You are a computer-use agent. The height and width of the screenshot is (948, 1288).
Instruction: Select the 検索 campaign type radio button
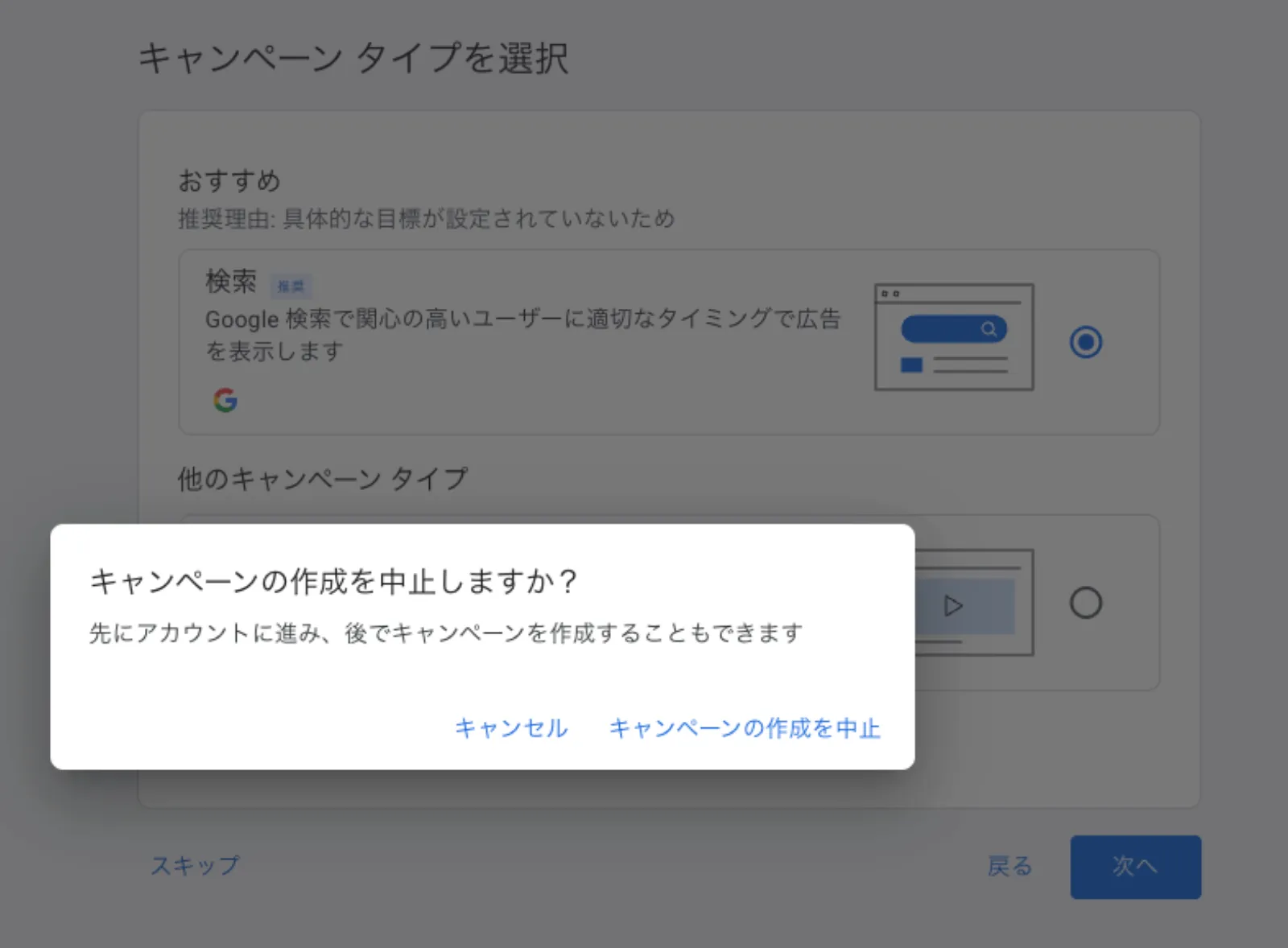[x=1085, y=342]
